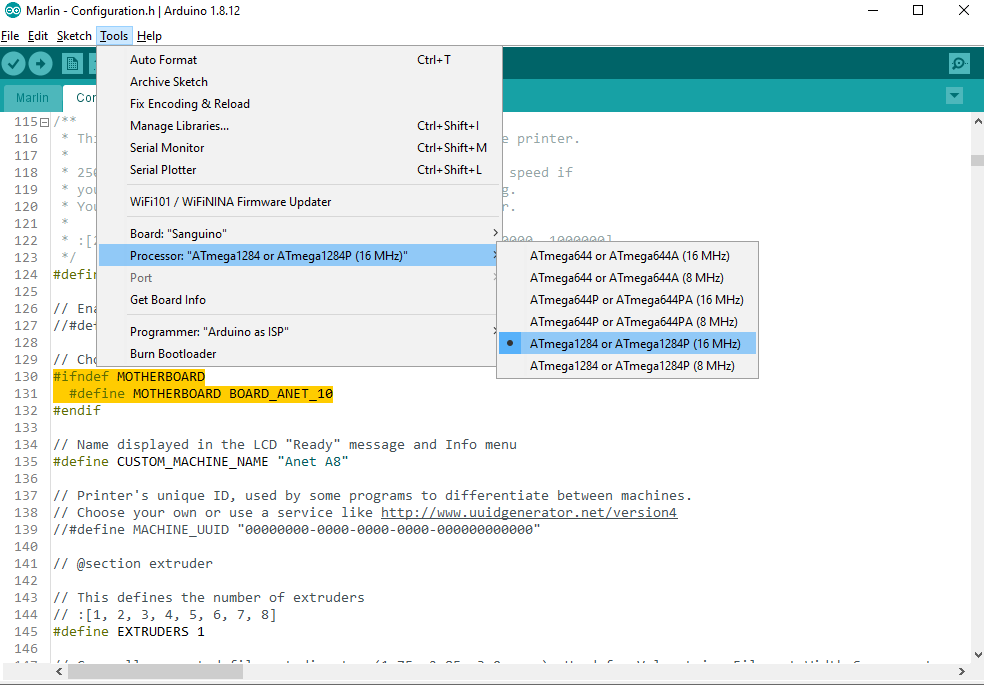
Task: Click the horizontal scrollbar left arrow
Action: pyautogui.click(x=59, y=671)
